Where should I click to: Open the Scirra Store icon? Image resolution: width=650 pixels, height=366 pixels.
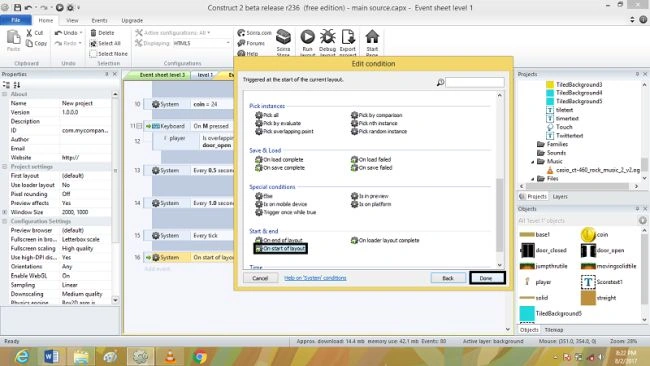284,37
